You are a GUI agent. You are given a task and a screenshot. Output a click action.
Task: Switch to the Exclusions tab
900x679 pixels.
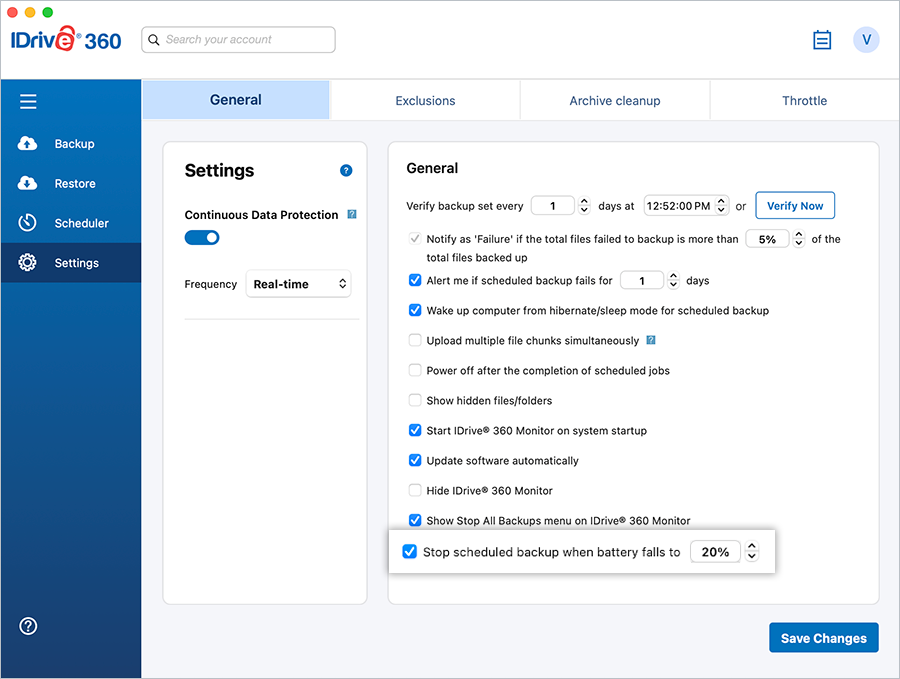coord(425,101)
